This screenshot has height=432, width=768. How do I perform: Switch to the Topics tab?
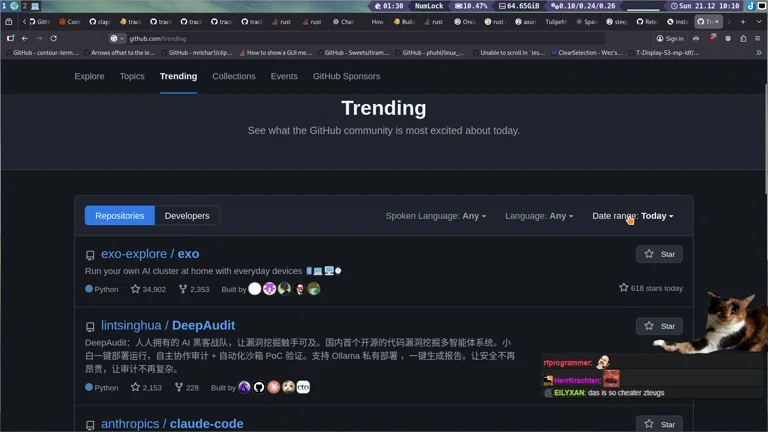click(x=132, y=76)
